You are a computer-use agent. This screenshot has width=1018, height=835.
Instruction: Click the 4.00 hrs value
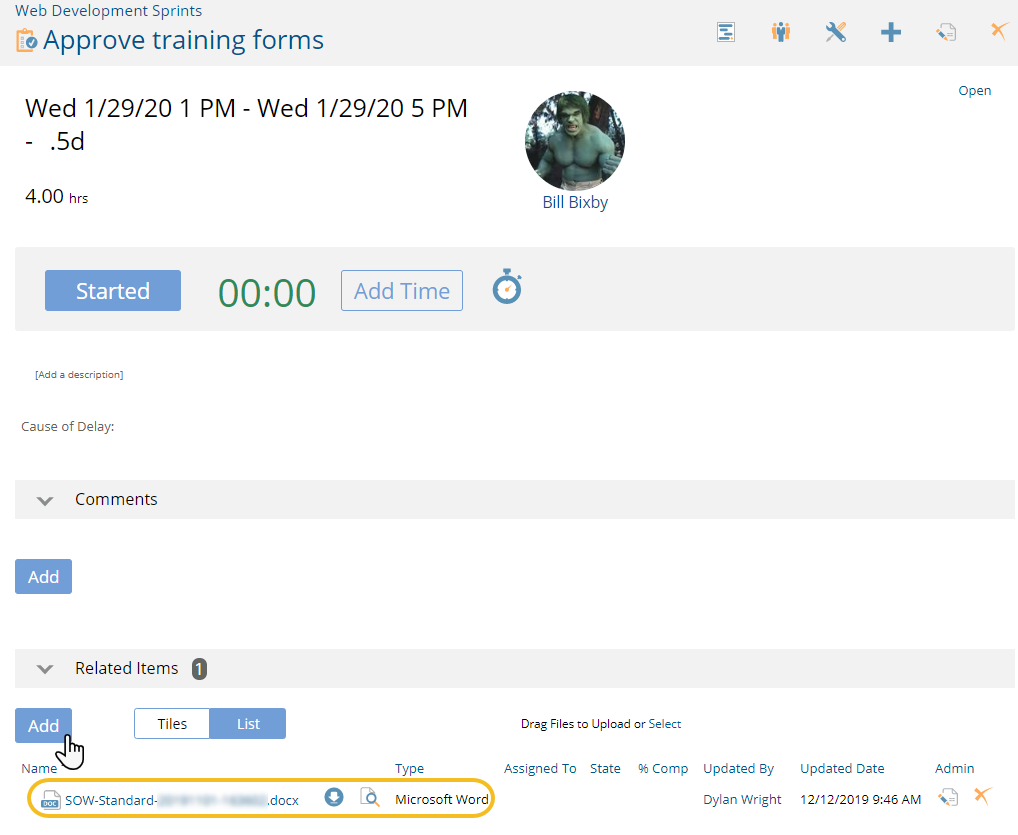click(x=56, y=196)
